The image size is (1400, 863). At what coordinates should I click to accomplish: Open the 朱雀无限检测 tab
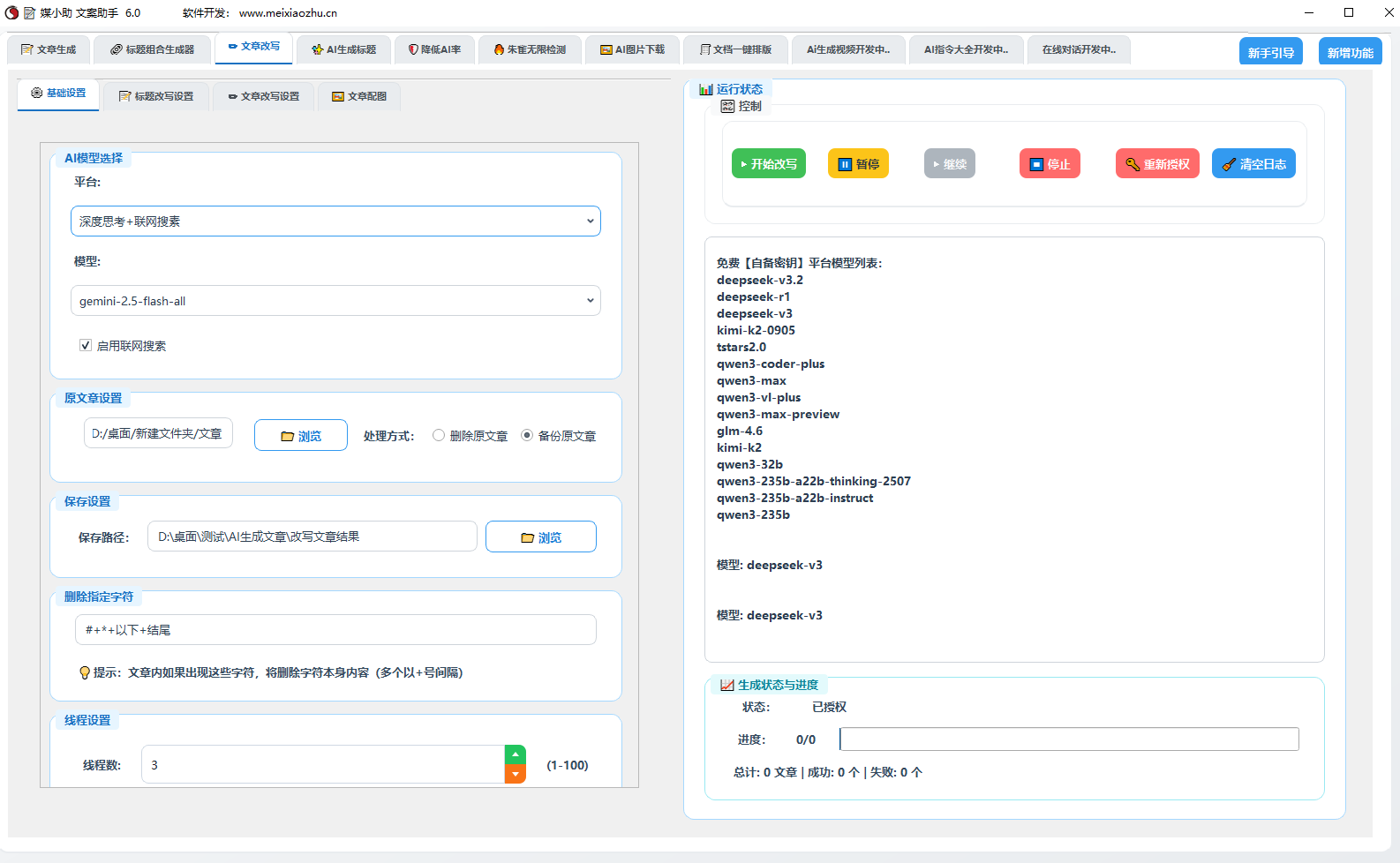click(x=530, y=49)
